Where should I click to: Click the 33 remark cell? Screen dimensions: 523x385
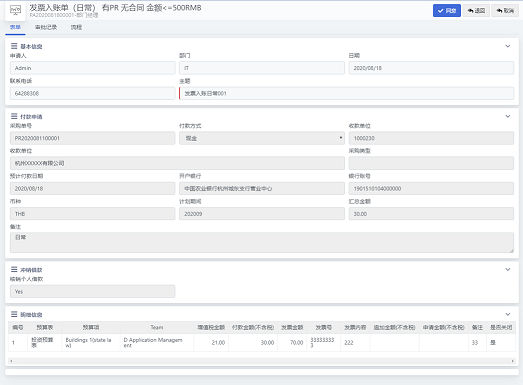click(477, 343)
